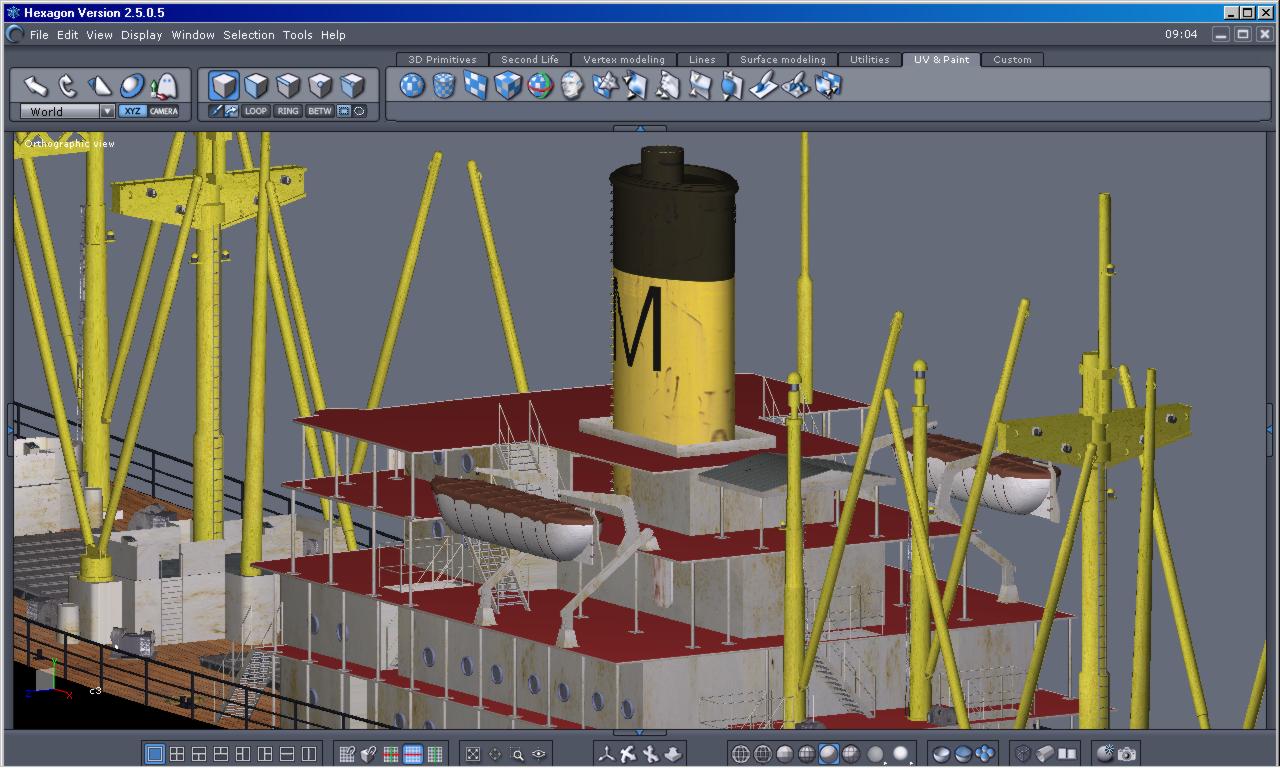Screen dimensions: 1280x768
Task: Switch to the third cube selection mode
Action: [x=289, y=85]
